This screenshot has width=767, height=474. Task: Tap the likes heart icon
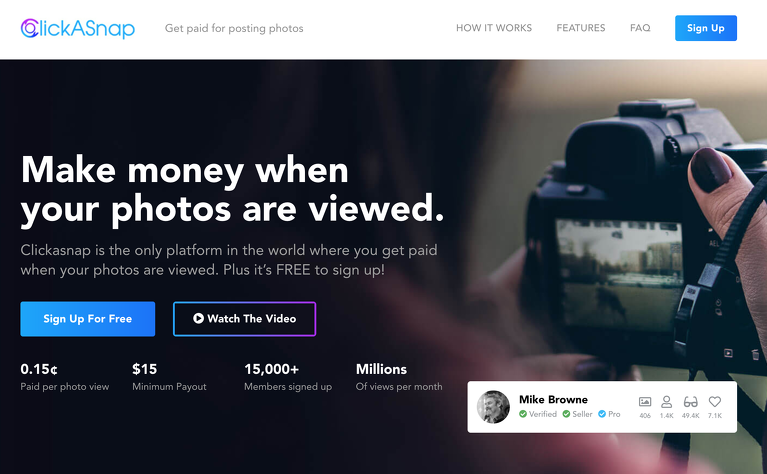coord(715,402)
